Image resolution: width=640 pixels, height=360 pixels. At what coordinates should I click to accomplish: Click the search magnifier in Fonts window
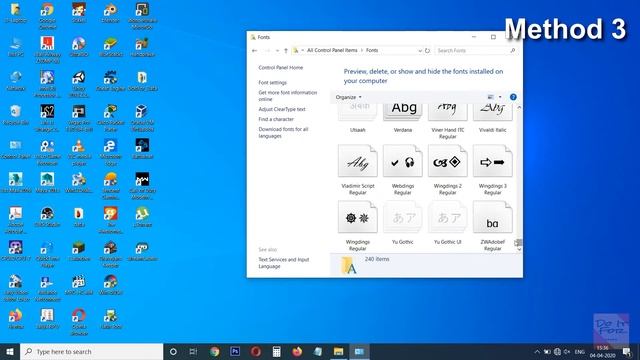pyautogui.click(x=513, y=51)
